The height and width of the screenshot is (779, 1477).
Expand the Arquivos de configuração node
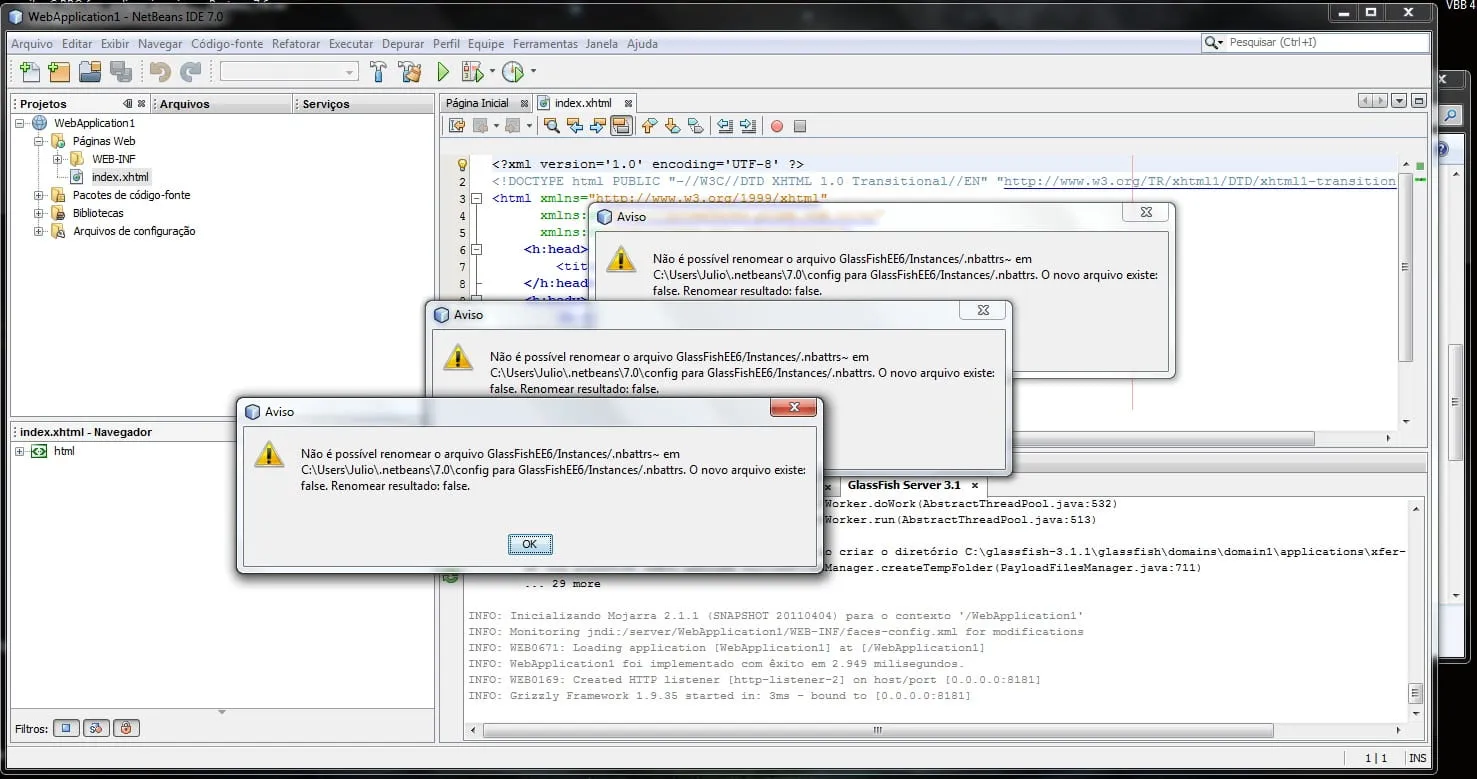pos(39,231)
